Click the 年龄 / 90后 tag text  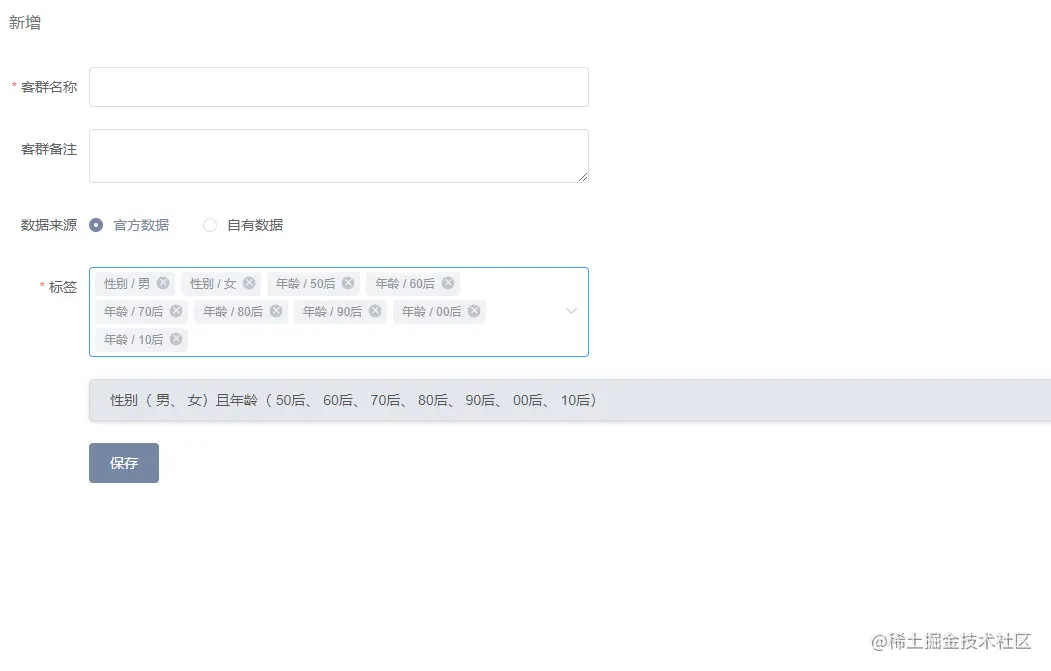click(332, 312)
